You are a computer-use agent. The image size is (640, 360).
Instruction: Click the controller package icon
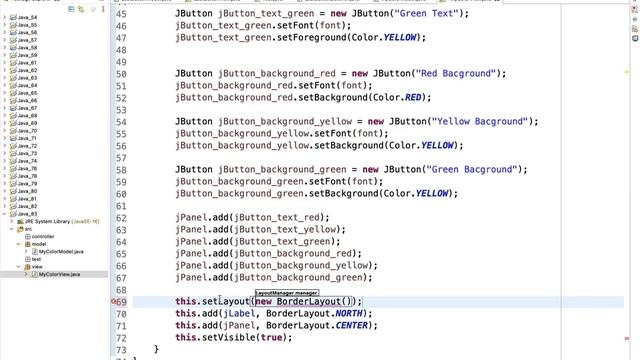[27, 236]
